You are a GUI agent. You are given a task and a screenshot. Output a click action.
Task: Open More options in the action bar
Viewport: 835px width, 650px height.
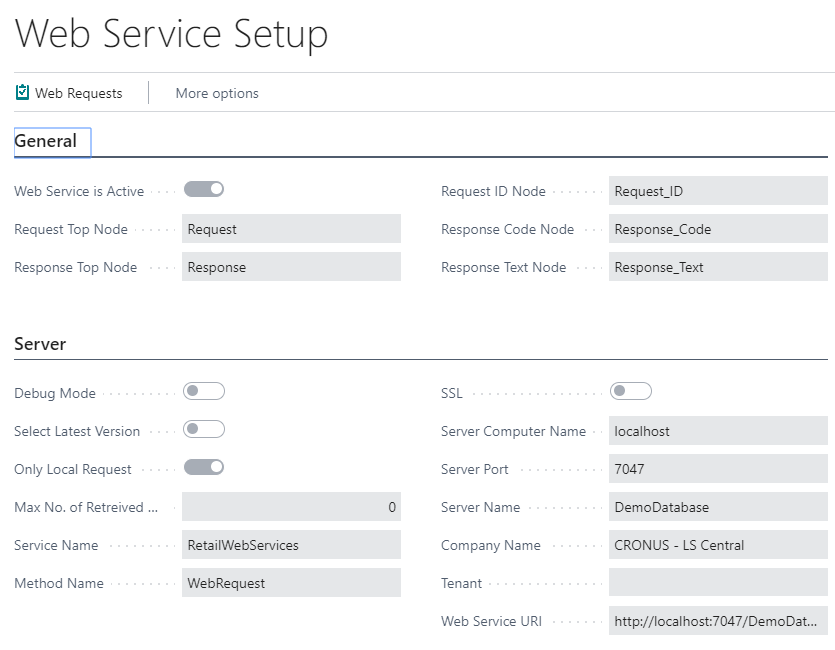tap(217, 93)
